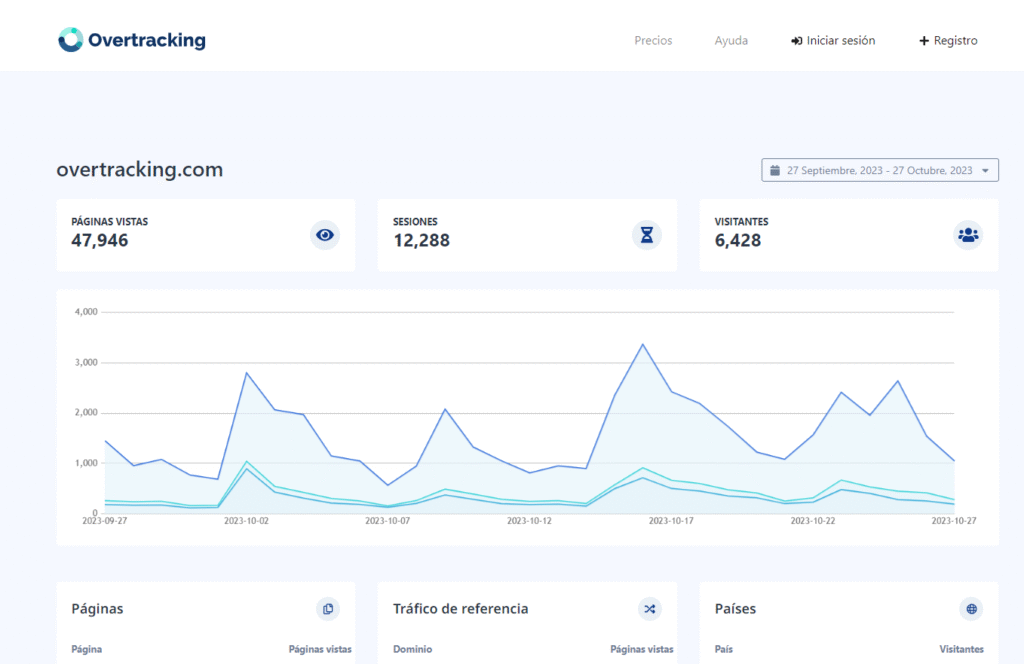1024x664 pixels.
Task: Click the pages copy icon in Páginas panel
Action: coord(328,609)
